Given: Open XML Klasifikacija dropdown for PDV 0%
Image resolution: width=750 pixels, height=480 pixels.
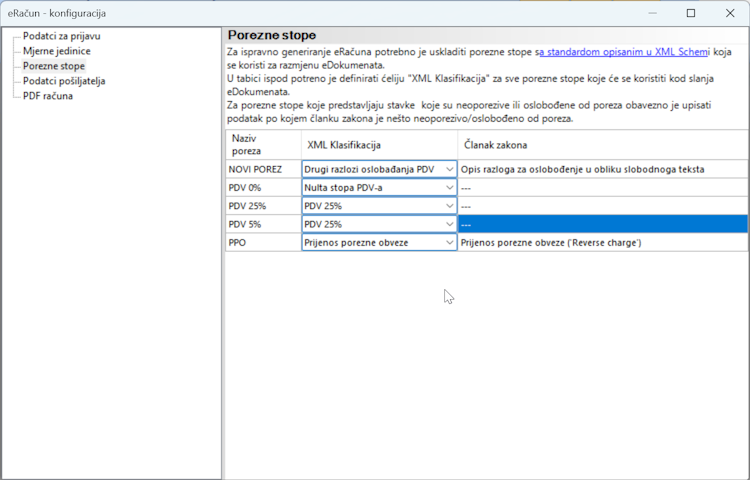Looking at the screenshot, I should tap(448, 188).
